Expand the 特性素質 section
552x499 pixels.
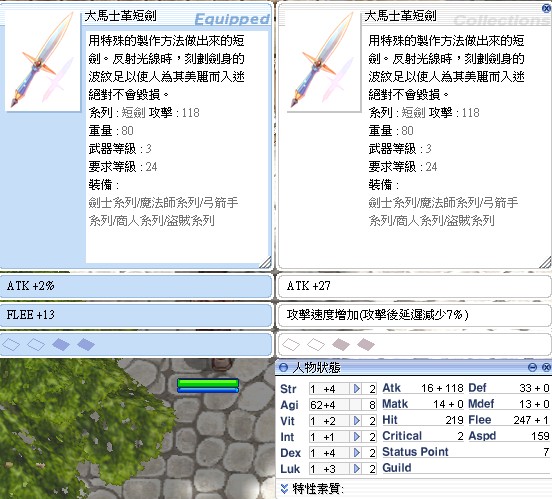pyautogui.click(x=285, y=488)
